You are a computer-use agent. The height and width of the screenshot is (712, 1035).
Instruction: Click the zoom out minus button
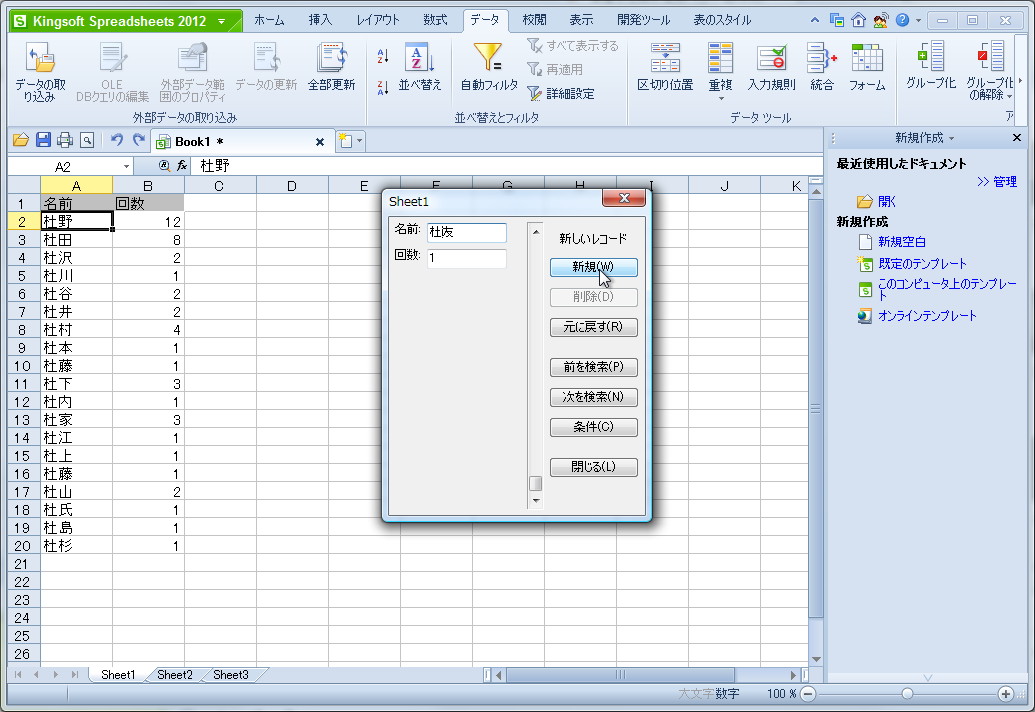coord(808,694)
